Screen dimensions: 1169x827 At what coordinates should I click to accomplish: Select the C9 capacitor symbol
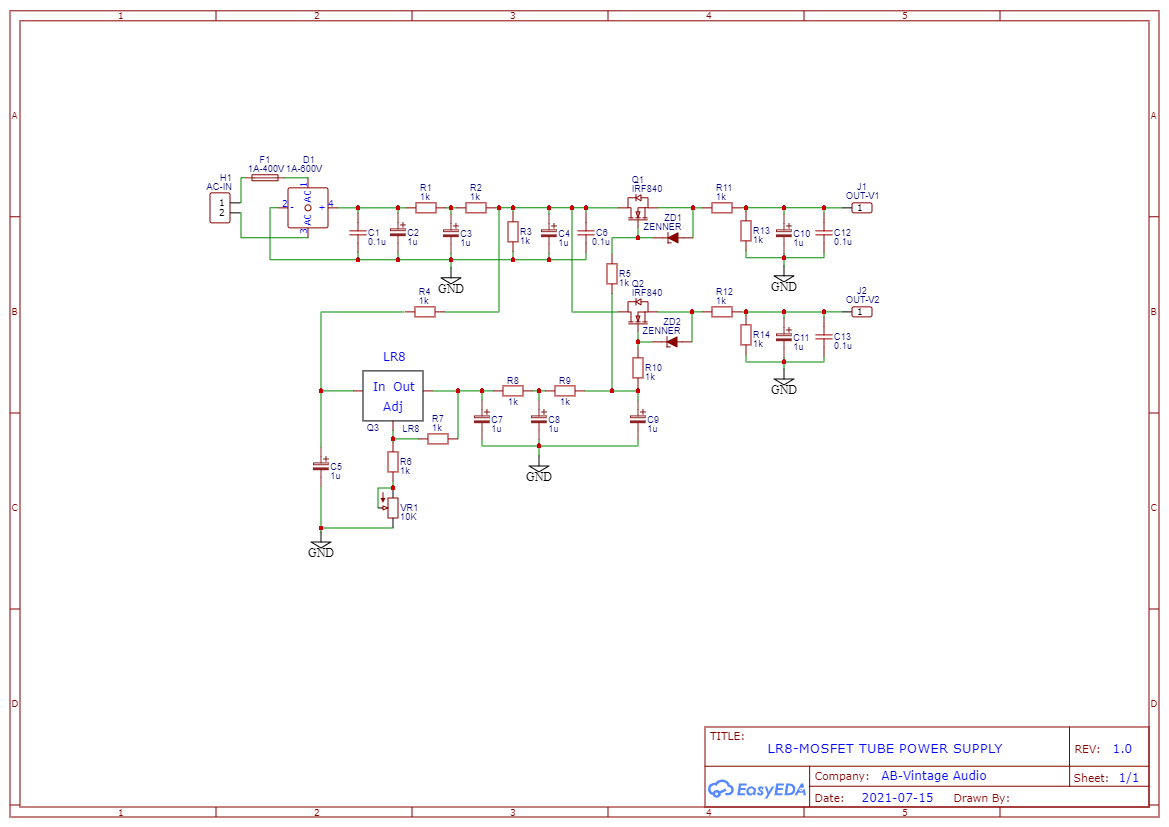(638, 418)
